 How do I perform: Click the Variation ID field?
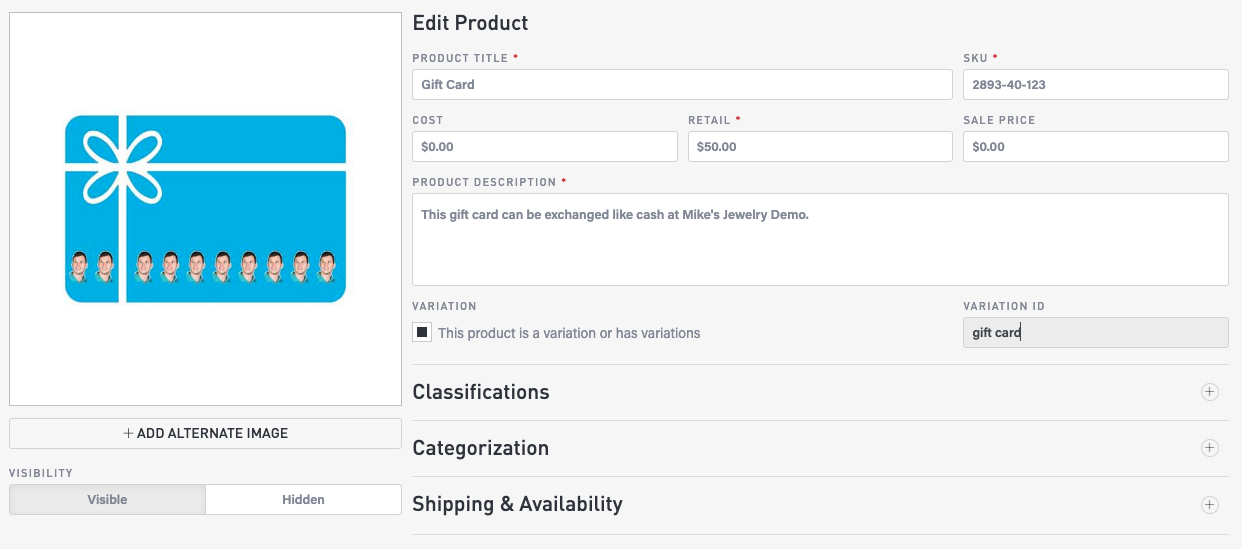1095,333
